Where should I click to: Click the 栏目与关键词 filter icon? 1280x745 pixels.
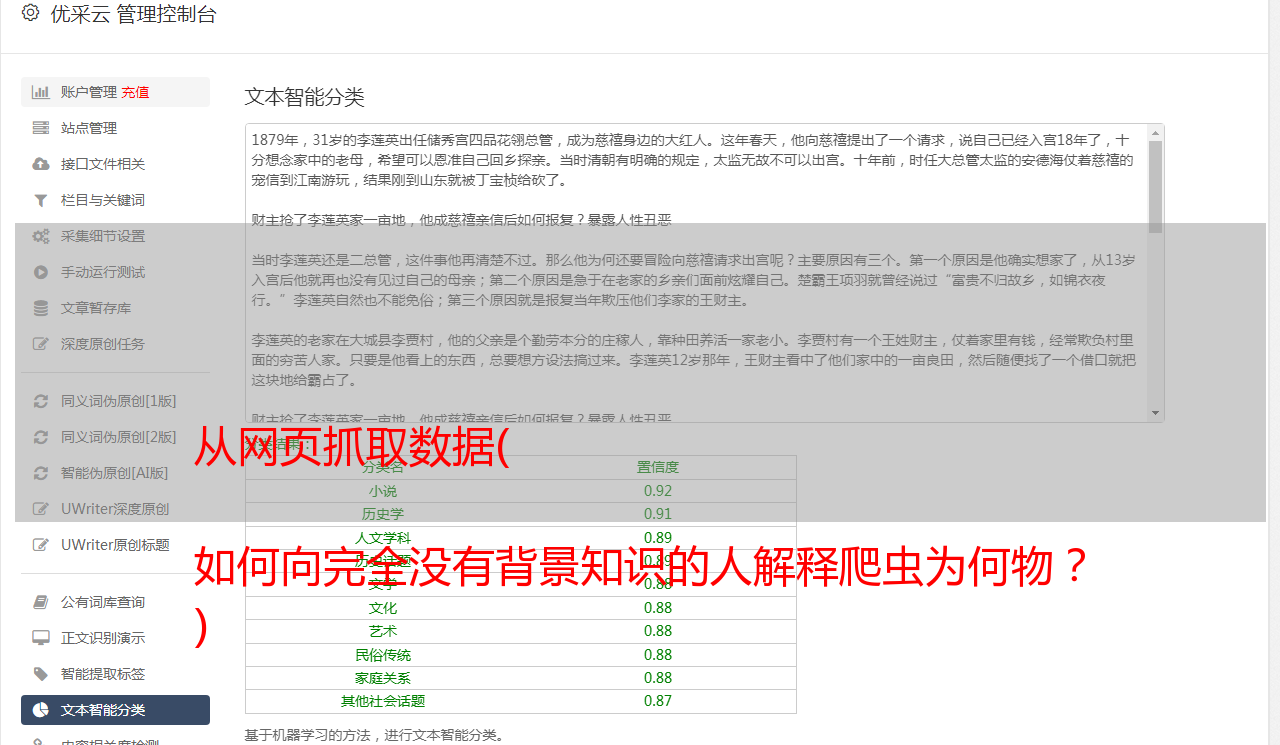[41, 200]
